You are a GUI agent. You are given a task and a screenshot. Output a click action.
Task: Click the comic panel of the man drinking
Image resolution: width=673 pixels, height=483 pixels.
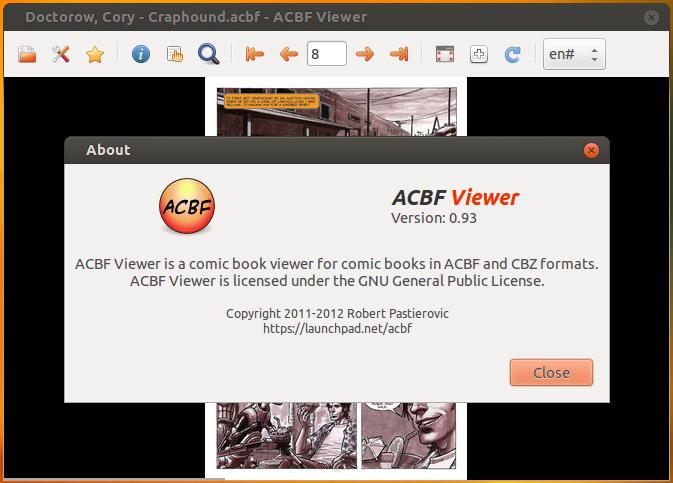click(x=409, y=436)
